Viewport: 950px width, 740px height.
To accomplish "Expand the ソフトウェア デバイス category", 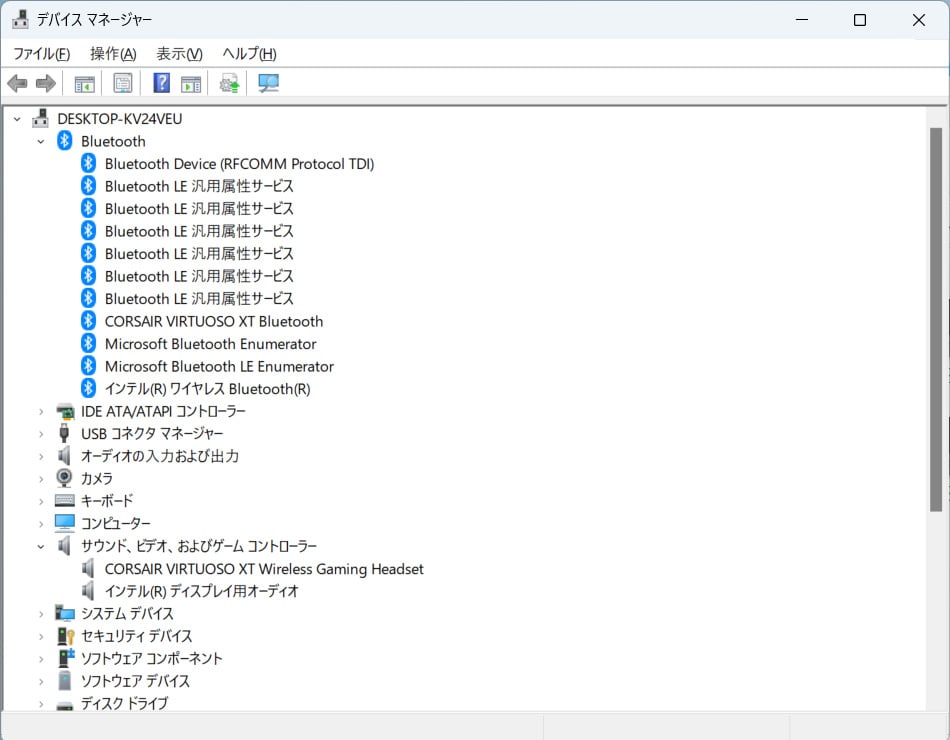I will (41, 682).
